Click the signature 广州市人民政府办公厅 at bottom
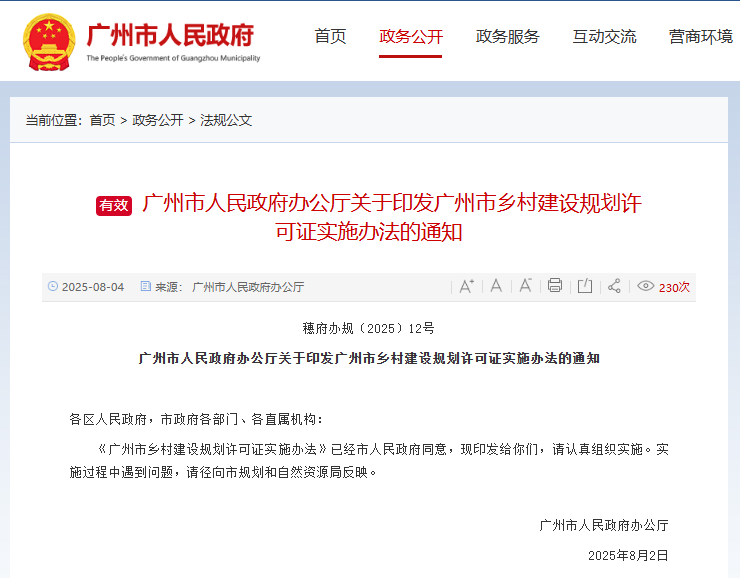 (x=604, y=525)
